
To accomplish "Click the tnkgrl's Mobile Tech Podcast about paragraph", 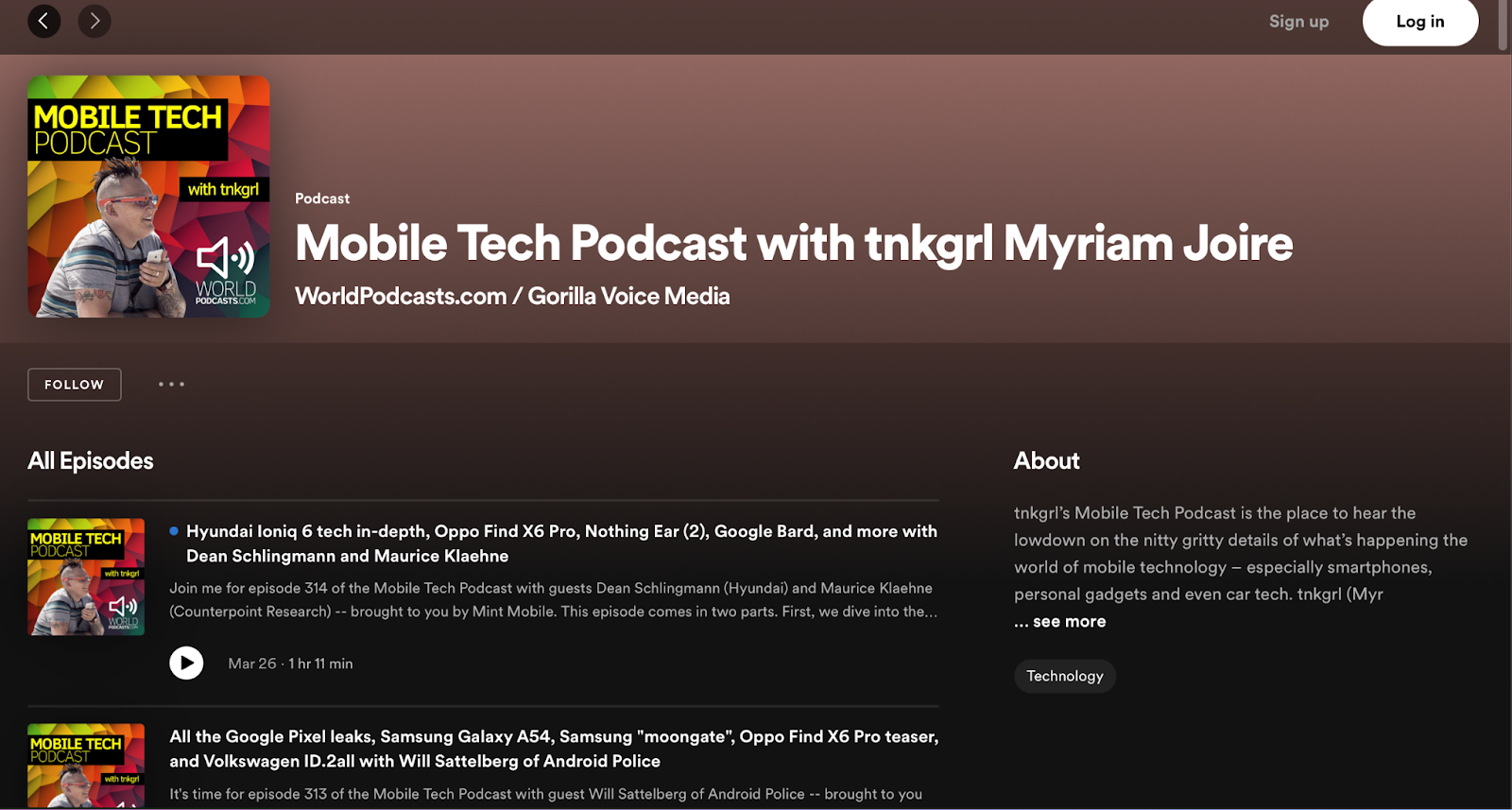I will tap(1241, 553).
